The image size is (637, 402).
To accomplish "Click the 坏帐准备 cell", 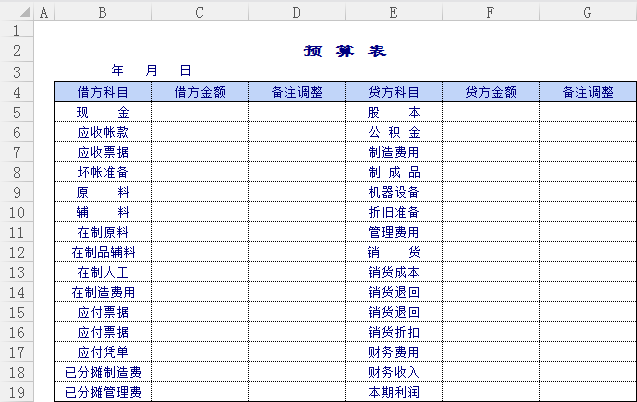I will 103,172.
